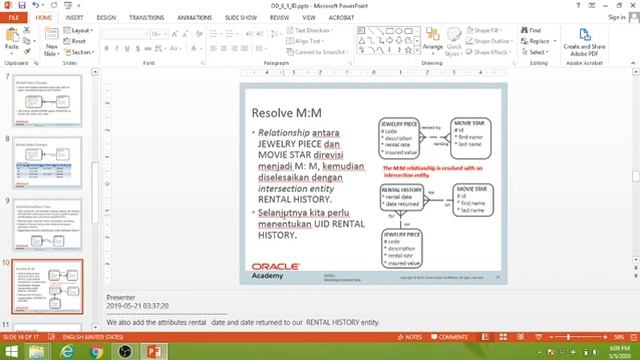Viewport: 640px width, 360px height.
Task: Align text left
Action: pyautogui.click(x=213, y=49)
